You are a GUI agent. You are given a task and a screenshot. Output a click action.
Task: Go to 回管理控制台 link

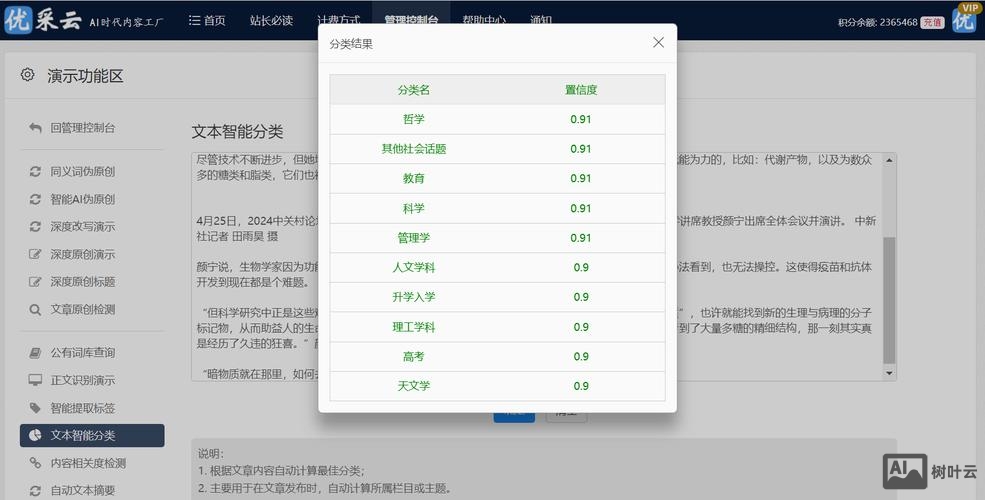tap(83, 128)
